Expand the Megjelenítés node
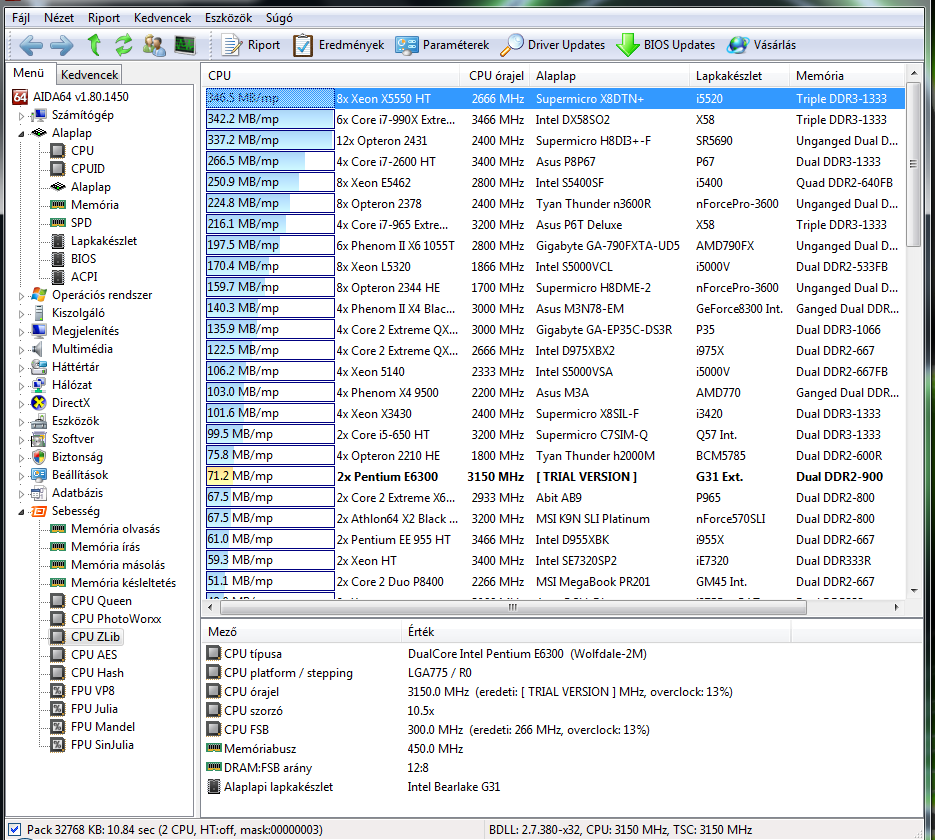Viewport: 935px width, 840px height. click(x=21, y=331)
